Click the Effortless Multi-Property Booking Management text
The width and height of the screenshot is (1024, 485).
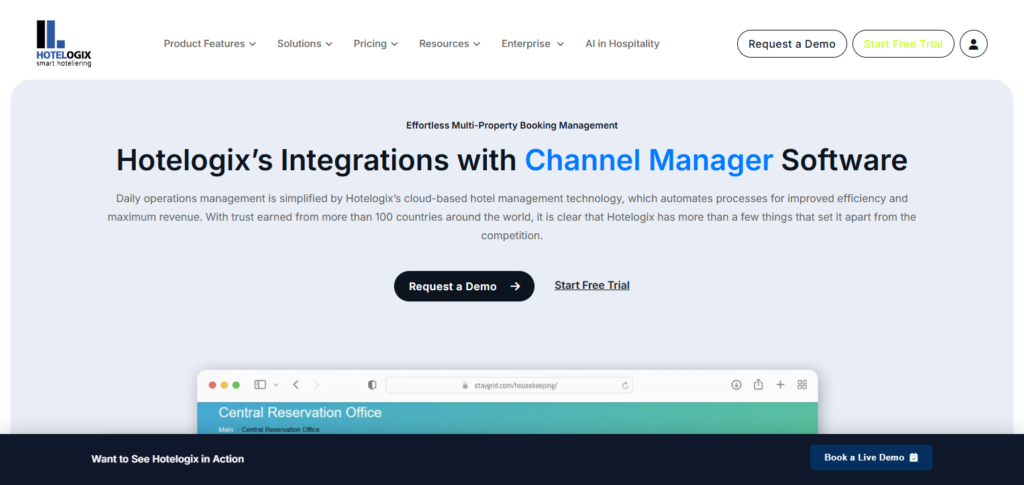512,125
